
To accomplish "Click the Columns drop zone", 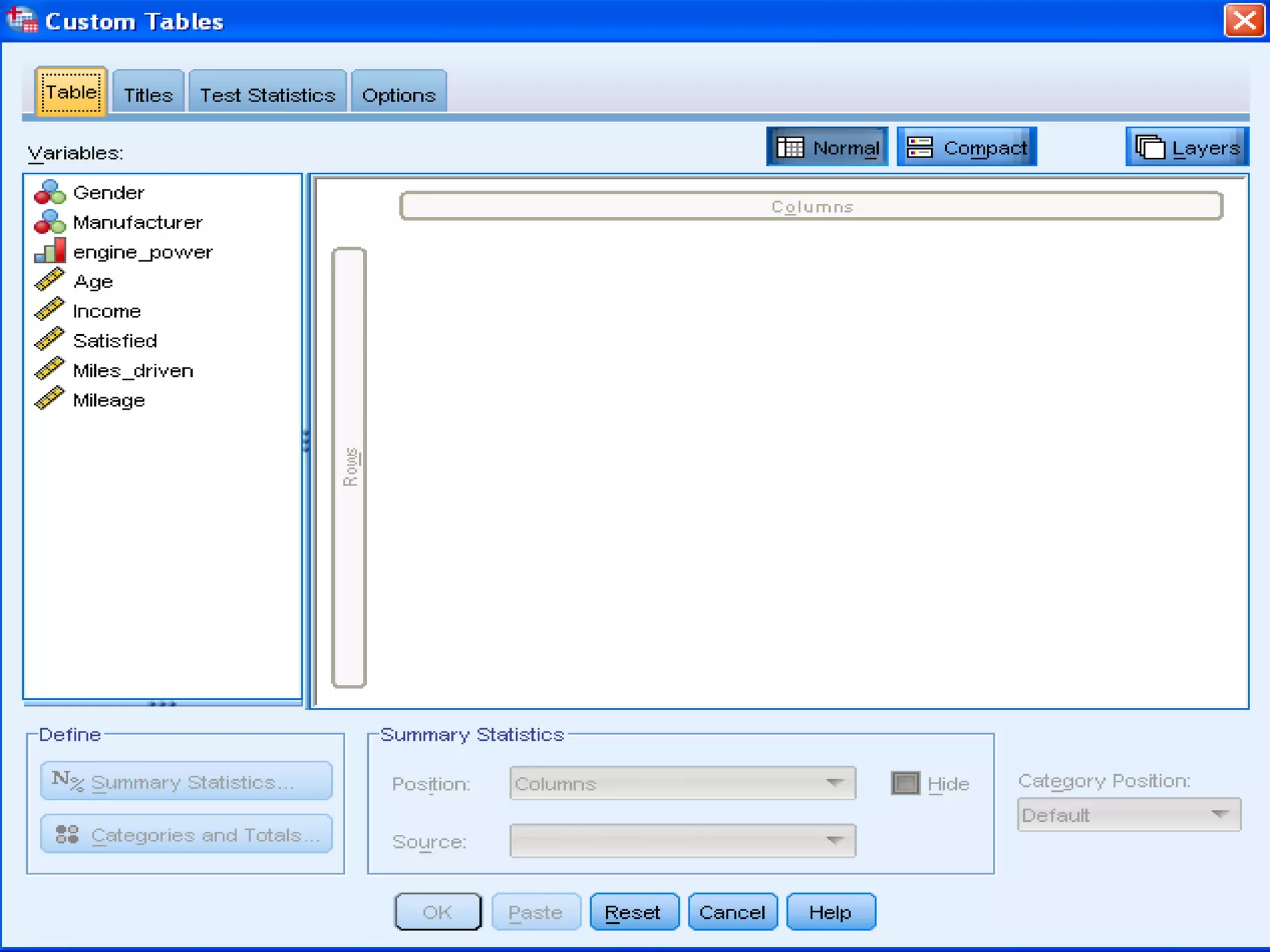I will (x=811, y=206).
